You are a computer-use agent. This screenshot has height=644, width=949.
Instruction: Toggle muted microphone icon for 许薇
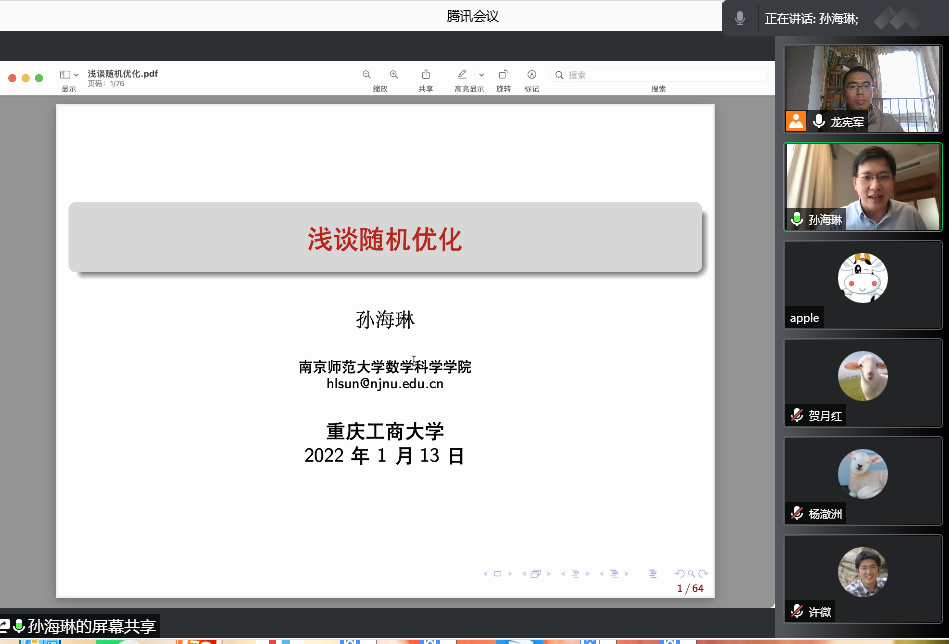tap(797, 610)
